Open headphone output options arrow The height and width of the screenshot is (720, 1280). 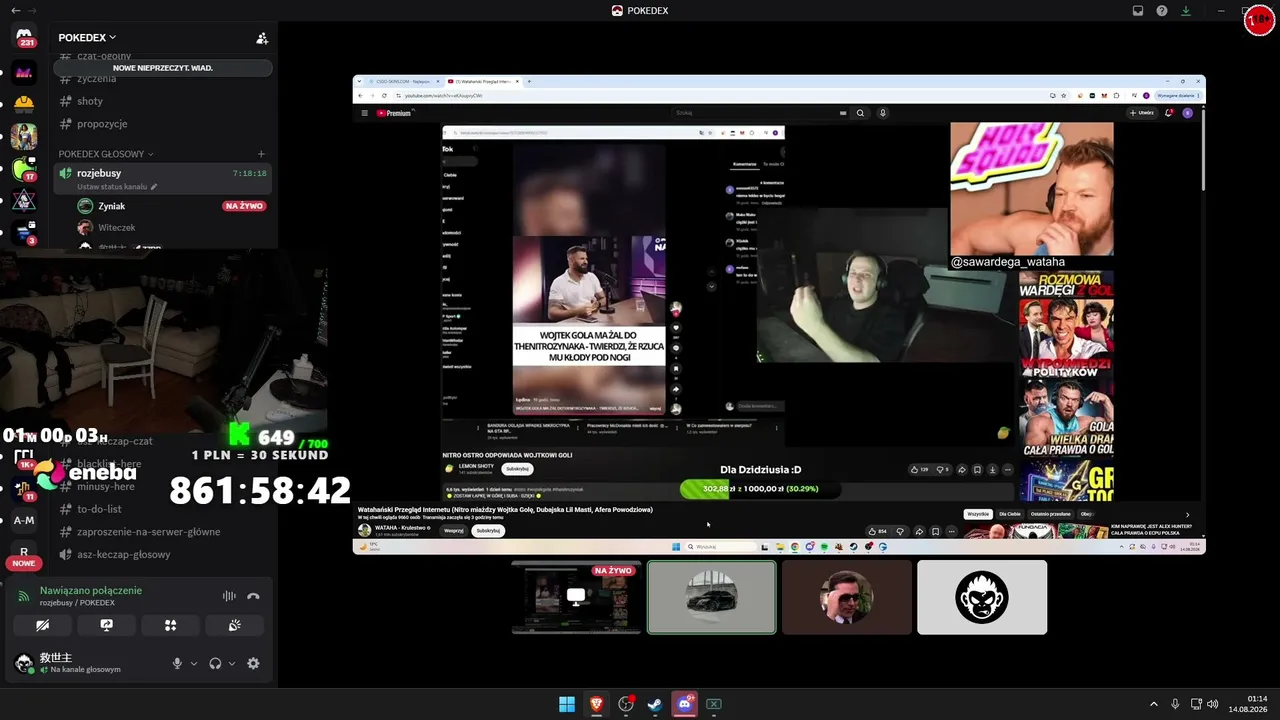coord(232,663)
